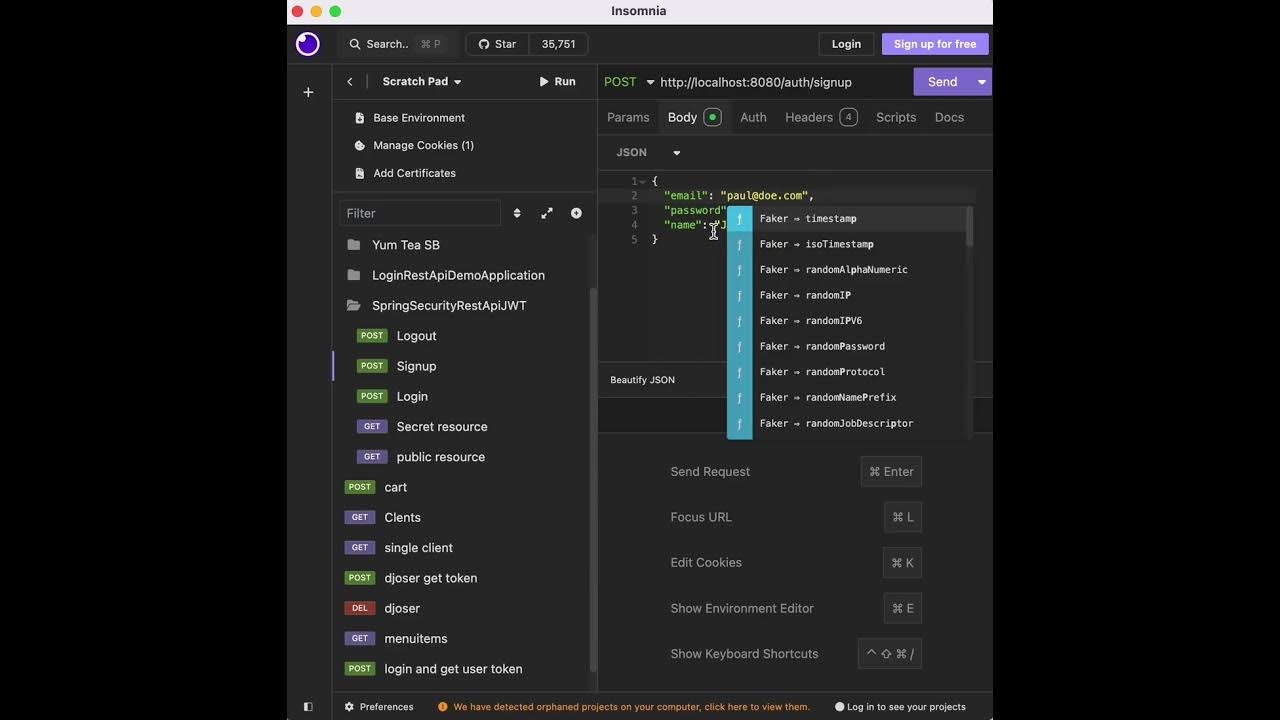Click the Filter input field
The image size is (1280, 720).
point(420,213)
